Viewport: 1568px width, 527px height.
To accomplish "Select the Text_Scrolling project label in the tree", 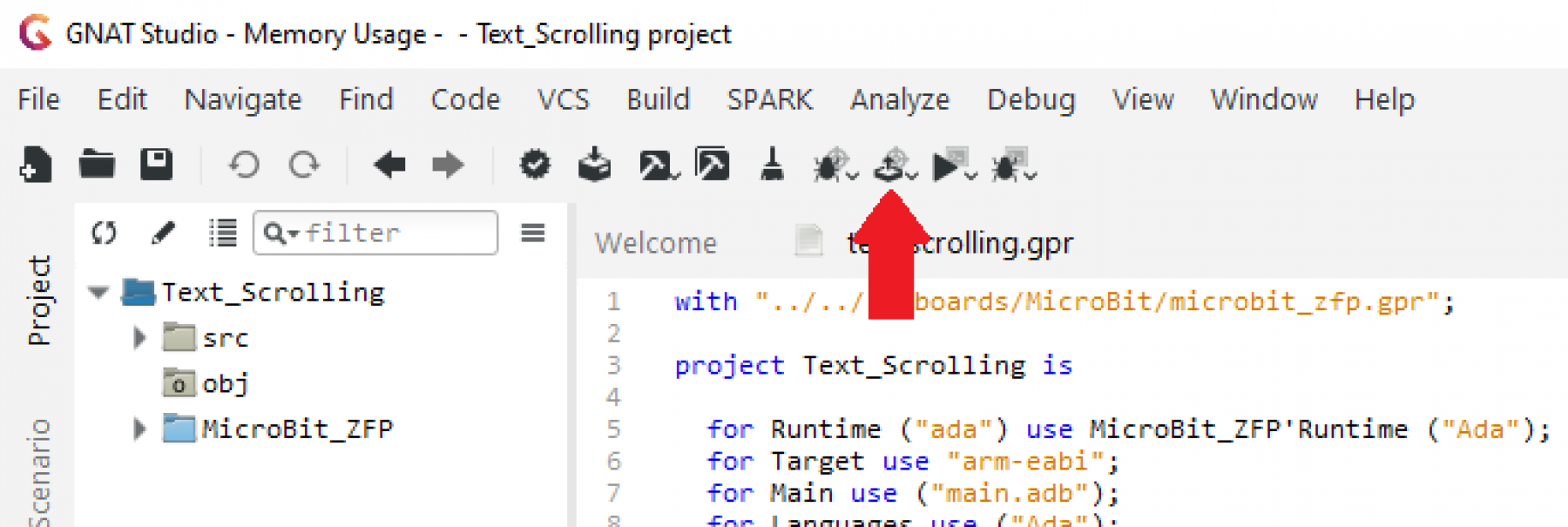I will pyautogui.click(x=273, y=292).
